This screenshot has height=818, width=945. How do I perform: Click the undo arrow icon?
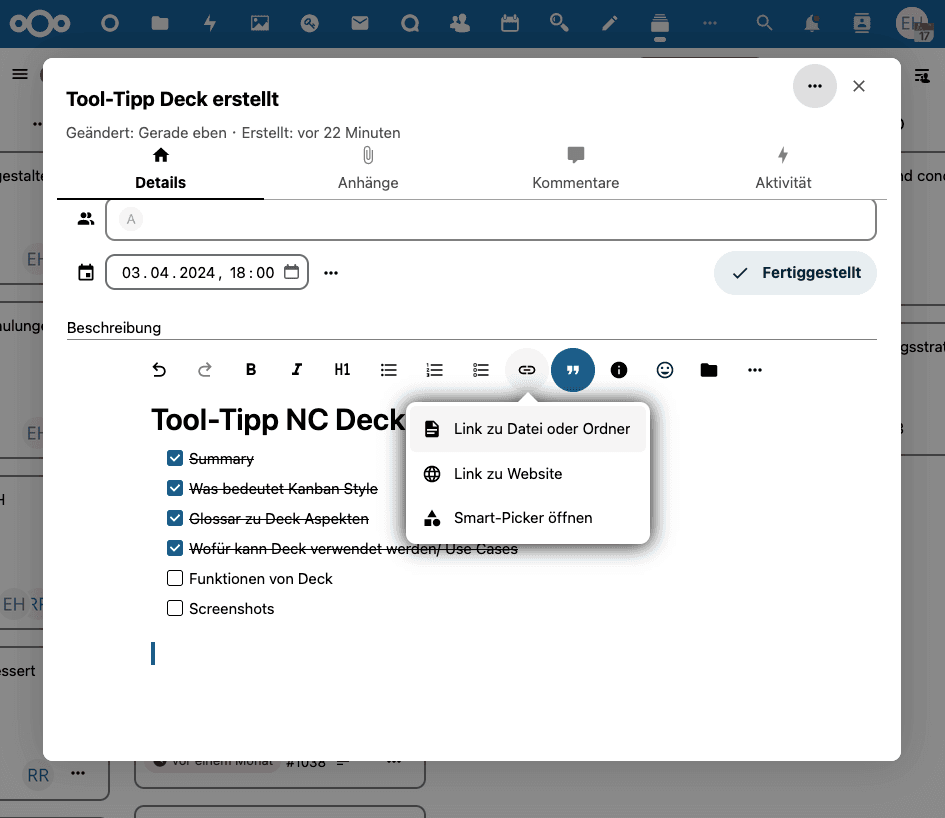click(x=159, y=370)
